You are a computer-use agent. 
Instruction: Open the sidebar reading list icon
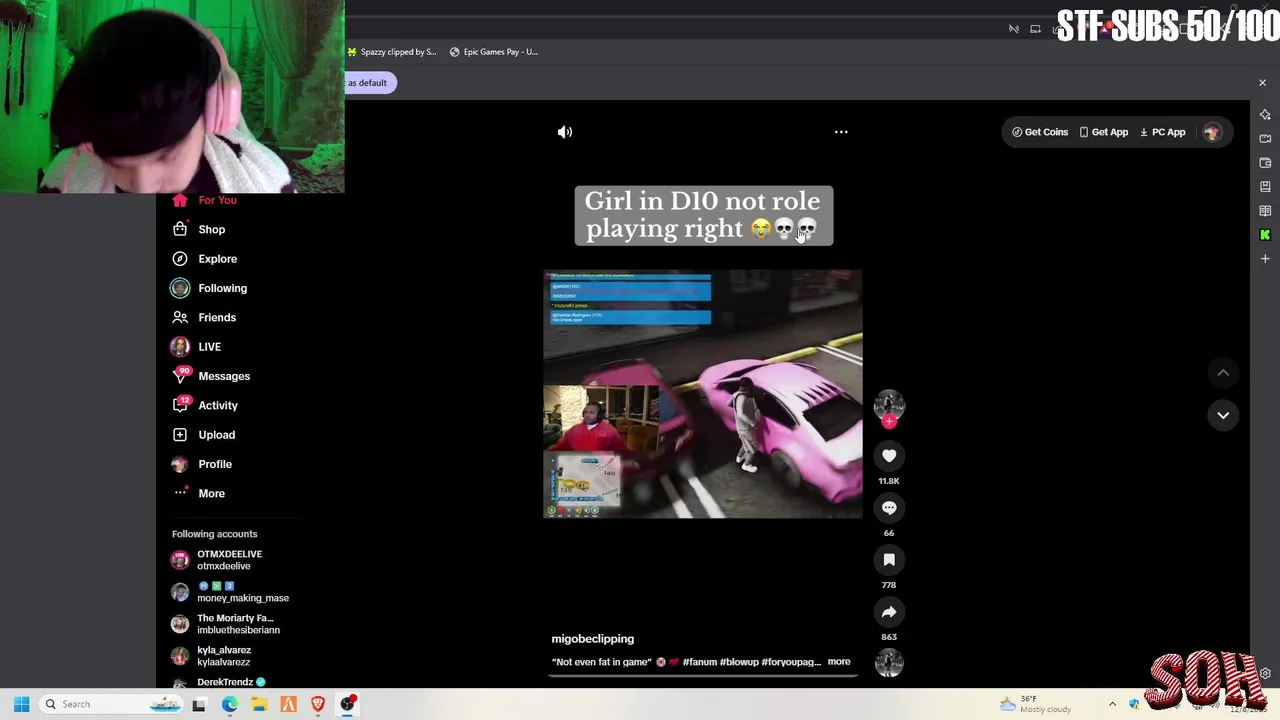coord(1265,211)
